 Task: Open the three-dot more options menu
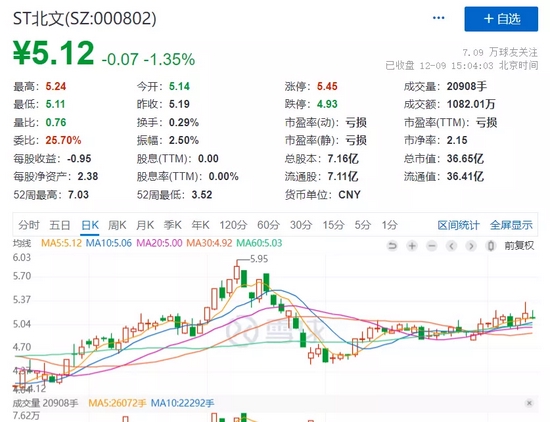(x=438, y=18)
